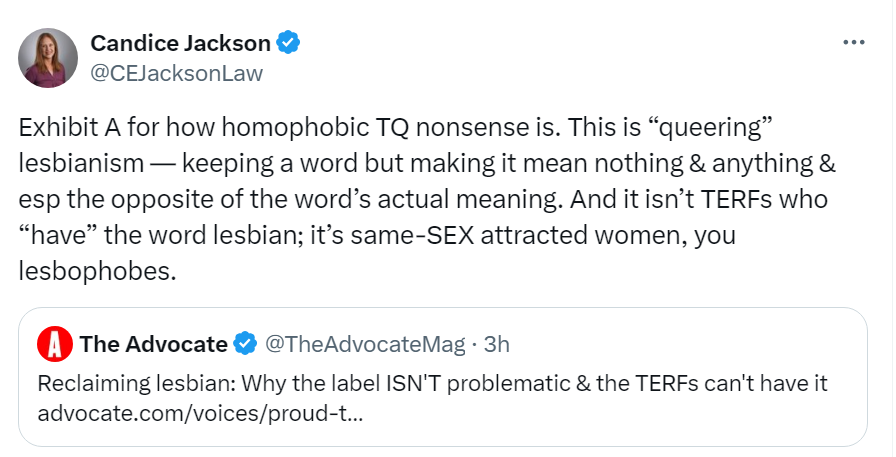Click verified badge beside Candice Jackson
This screenshot has width=896, height=457.
[x=288, y=43]
